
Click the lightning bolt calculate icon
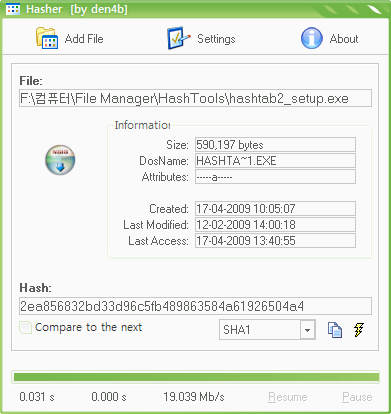coord(359,330)
